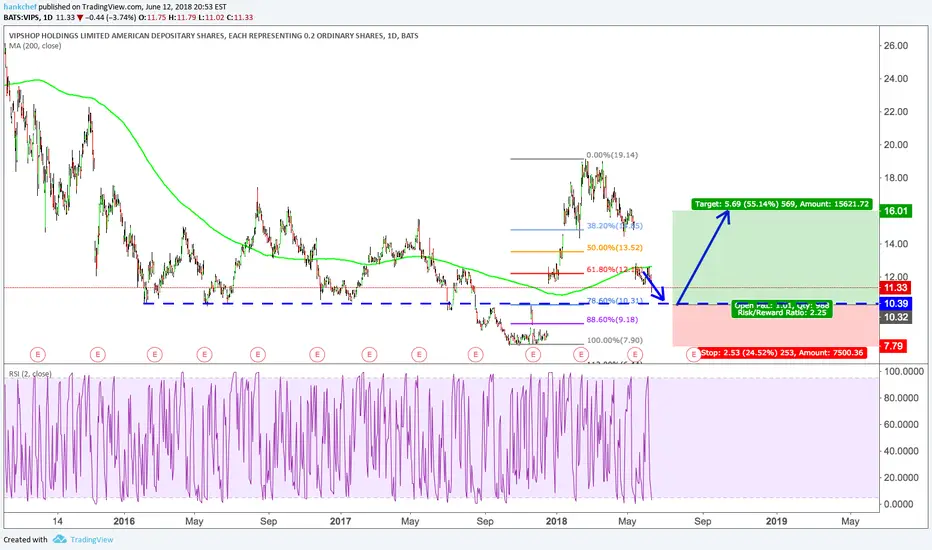Image resolution: width=932 pixels, height=550 pixels.
Task: Select the red Stop 2.53 (24.52%) label
Action: [x=783, y=353]
